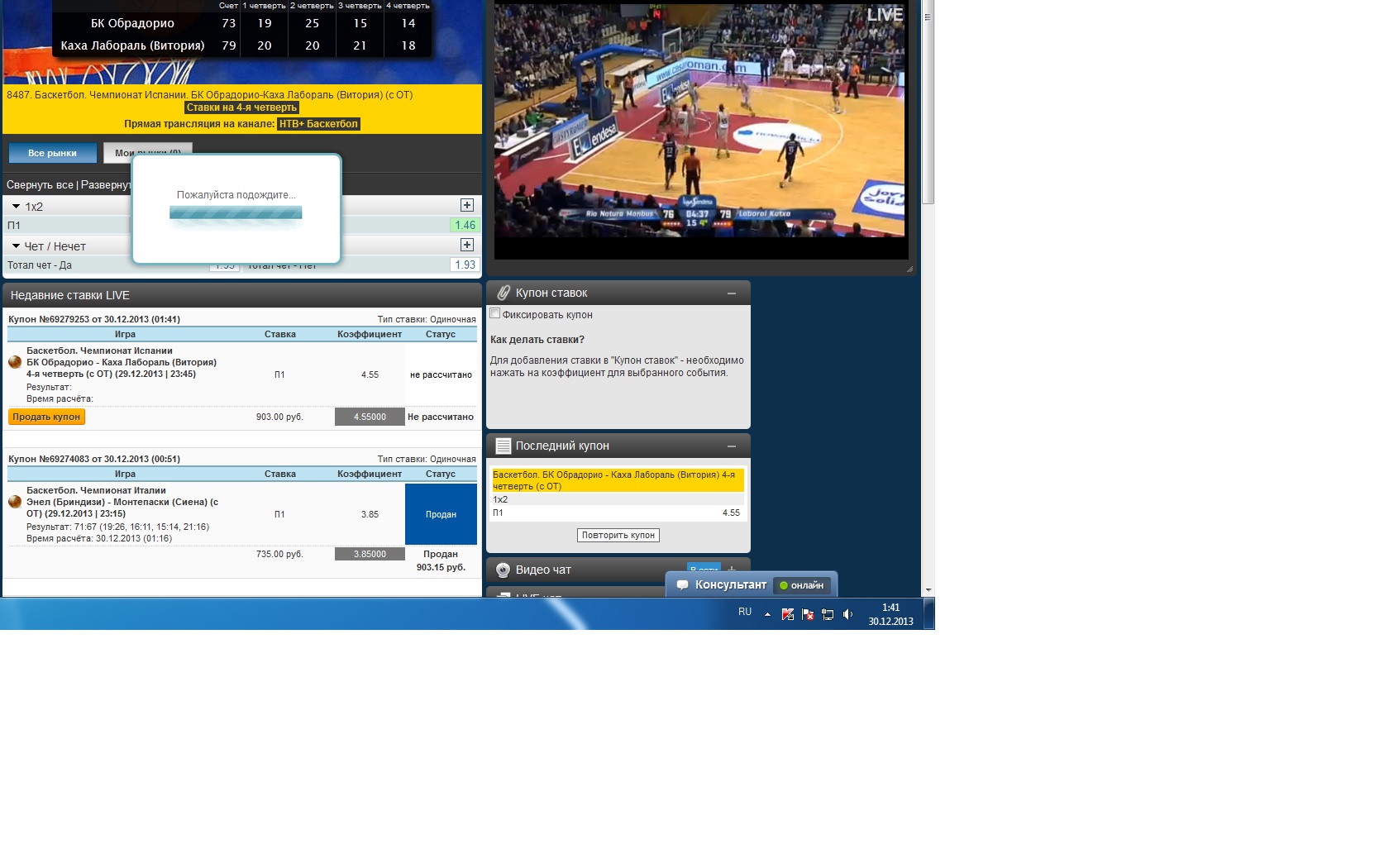Open the Kaspersky tray icon

point(788,614)
